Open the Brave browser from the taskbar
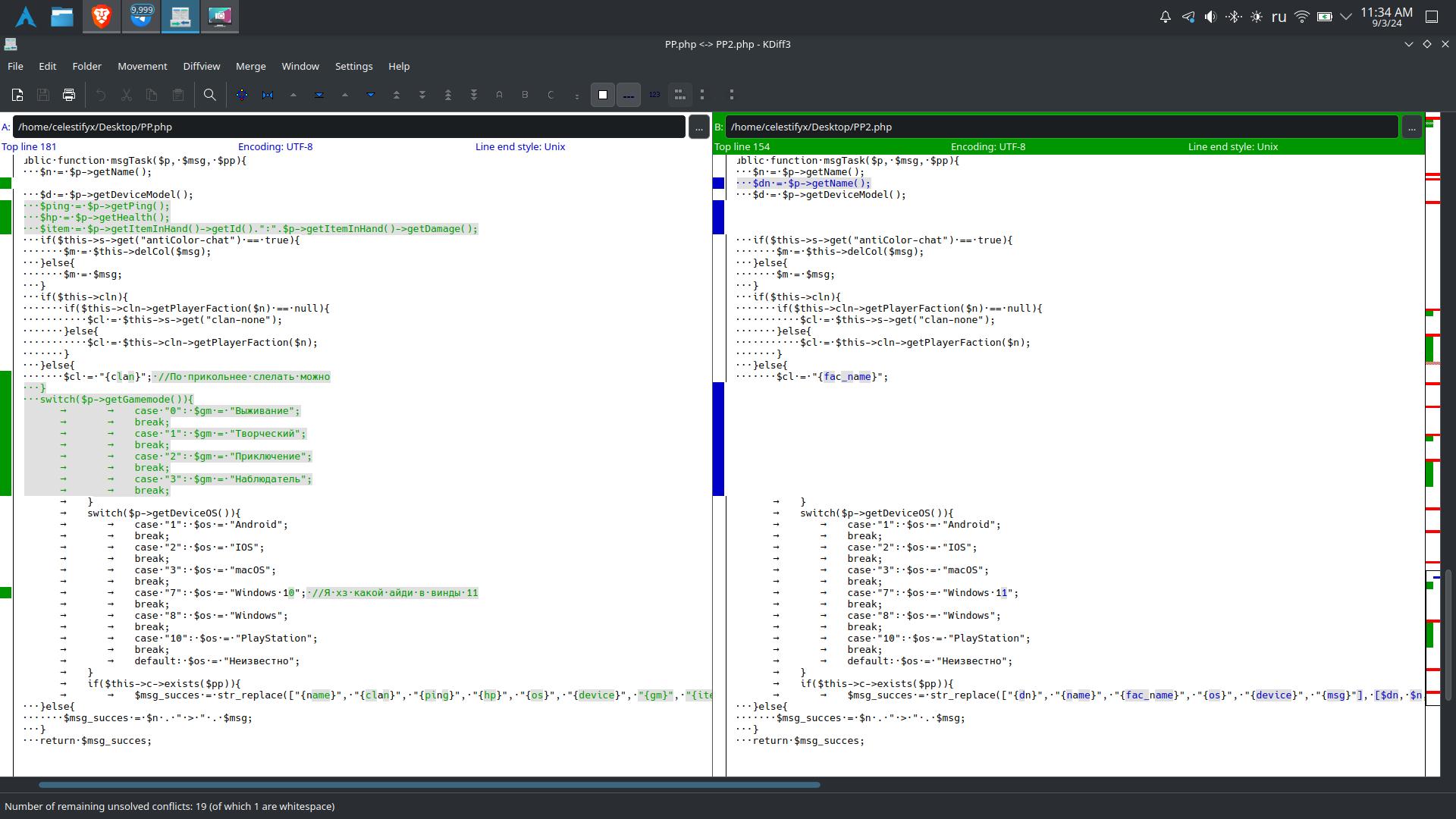This screenshot has height=819, width=1456. point(101,16)
